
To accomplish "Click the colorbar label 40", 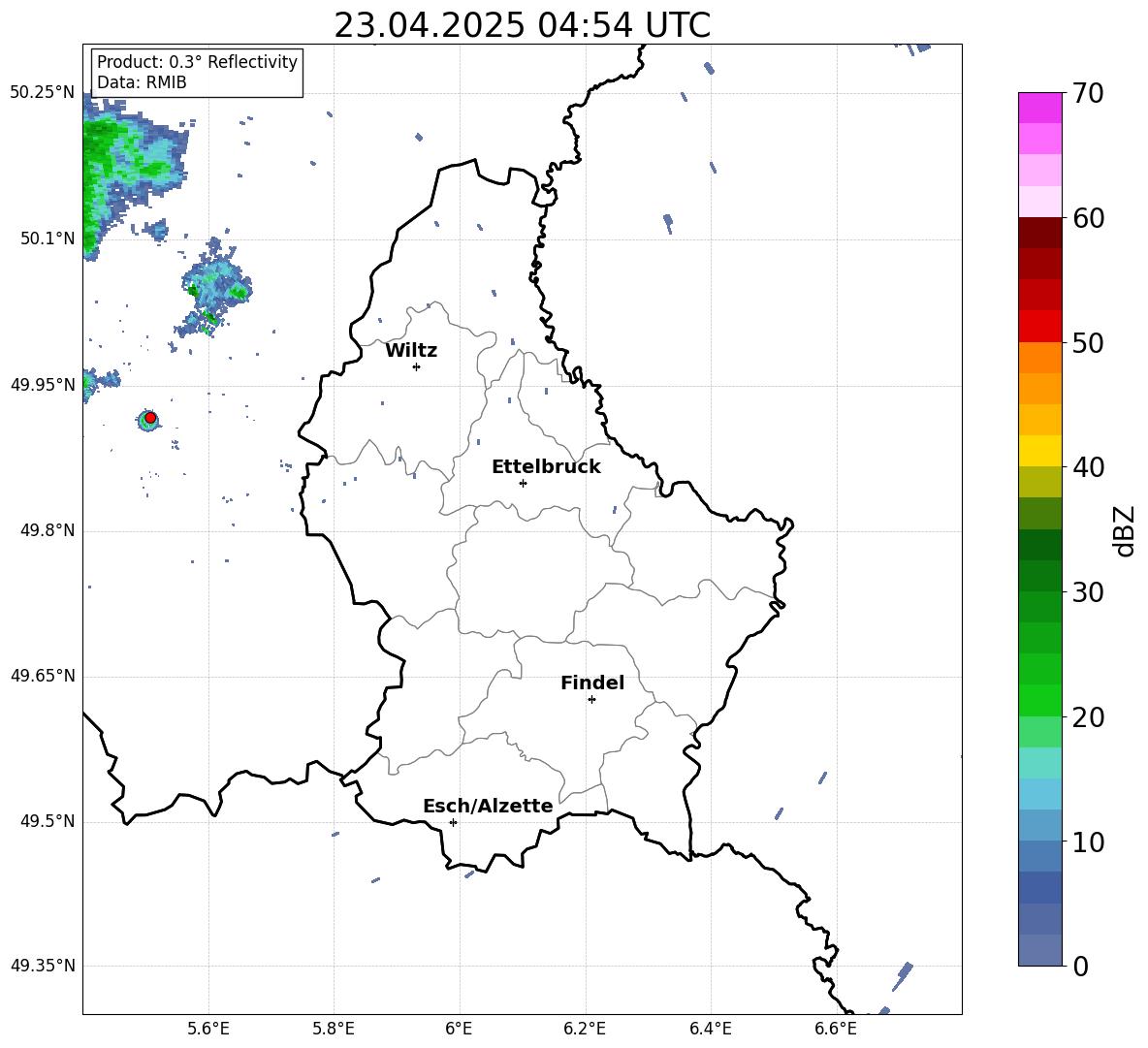I will [1088, 467].
